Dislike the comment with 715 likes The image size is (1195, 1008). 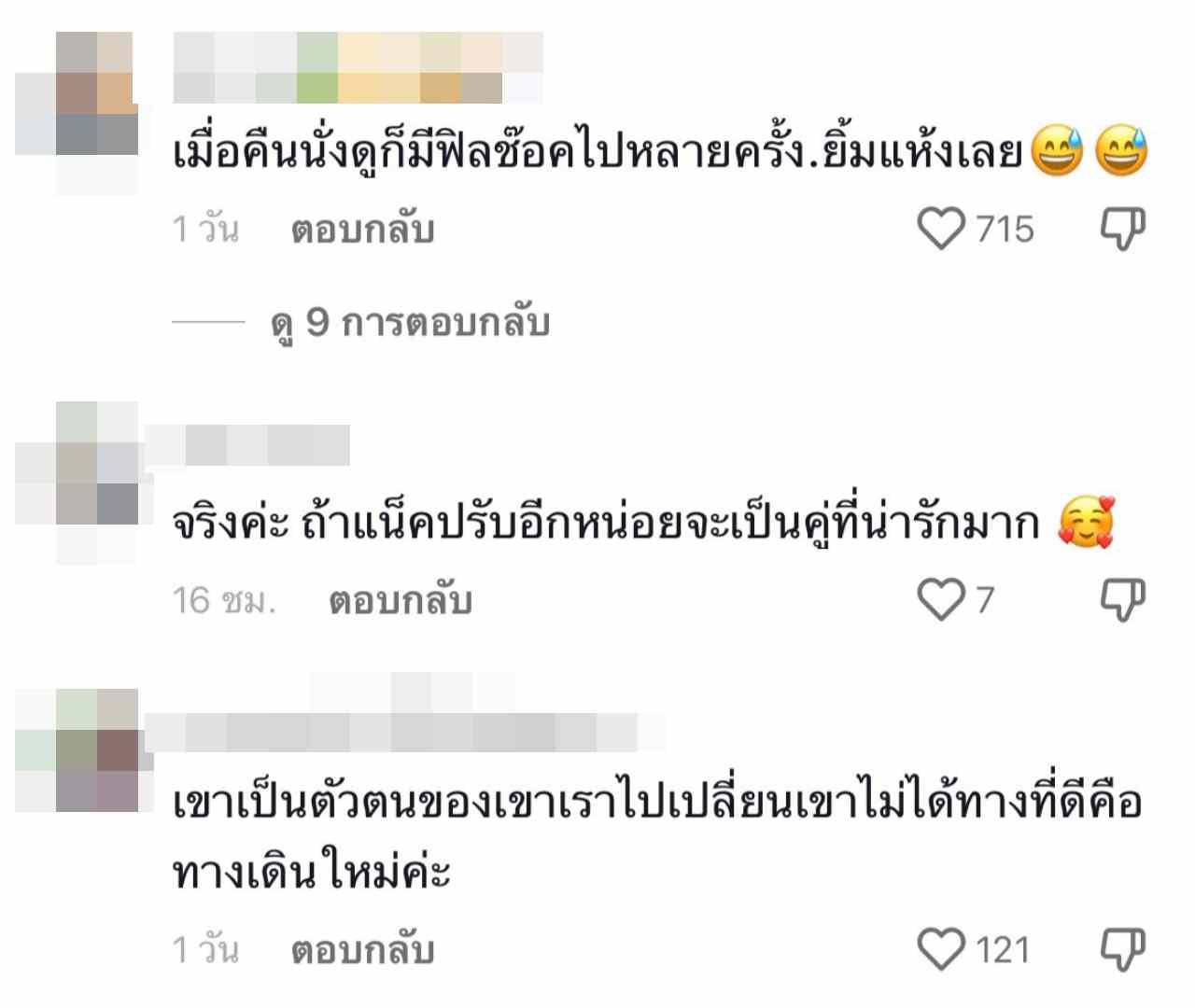(1123, 230)
